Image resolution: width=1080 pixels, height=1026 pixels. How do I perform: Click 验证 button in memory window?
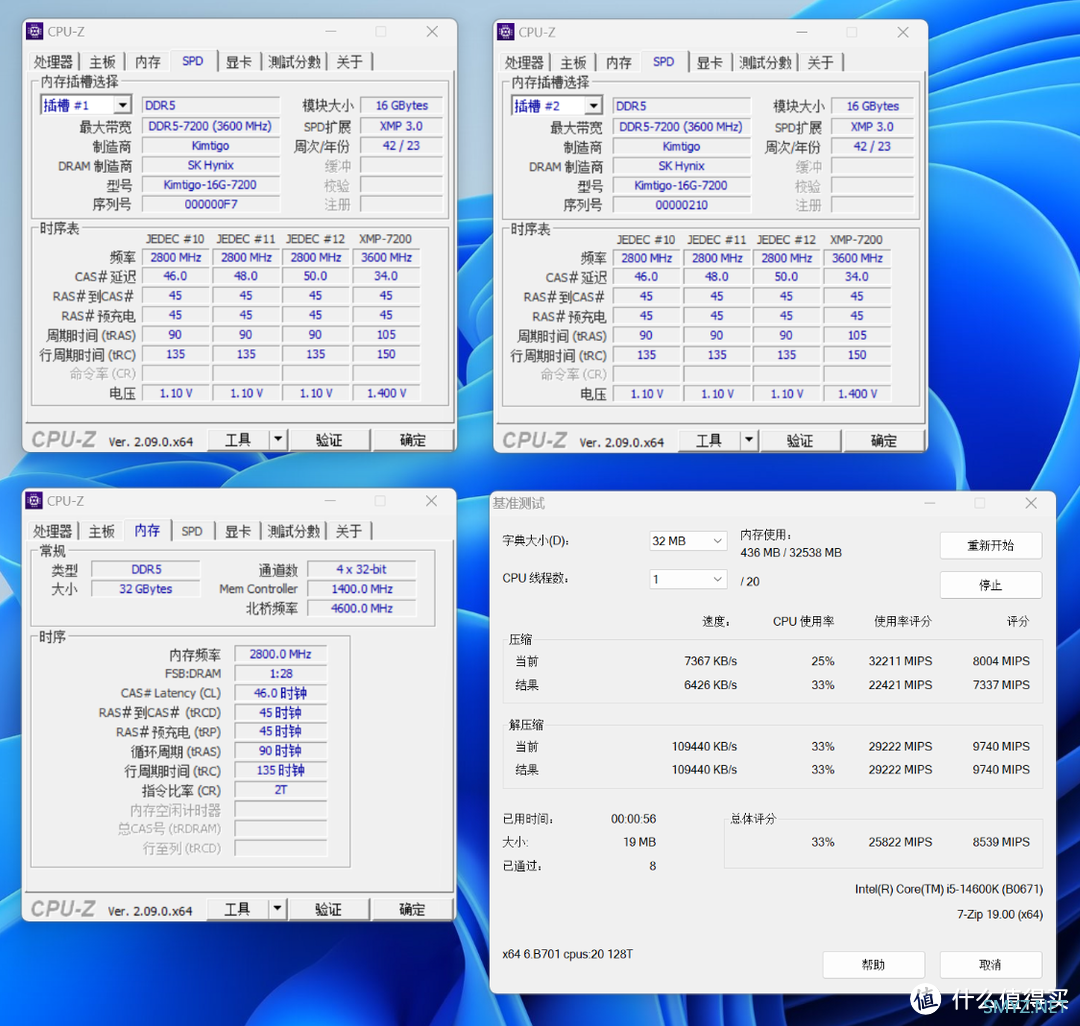329,908
